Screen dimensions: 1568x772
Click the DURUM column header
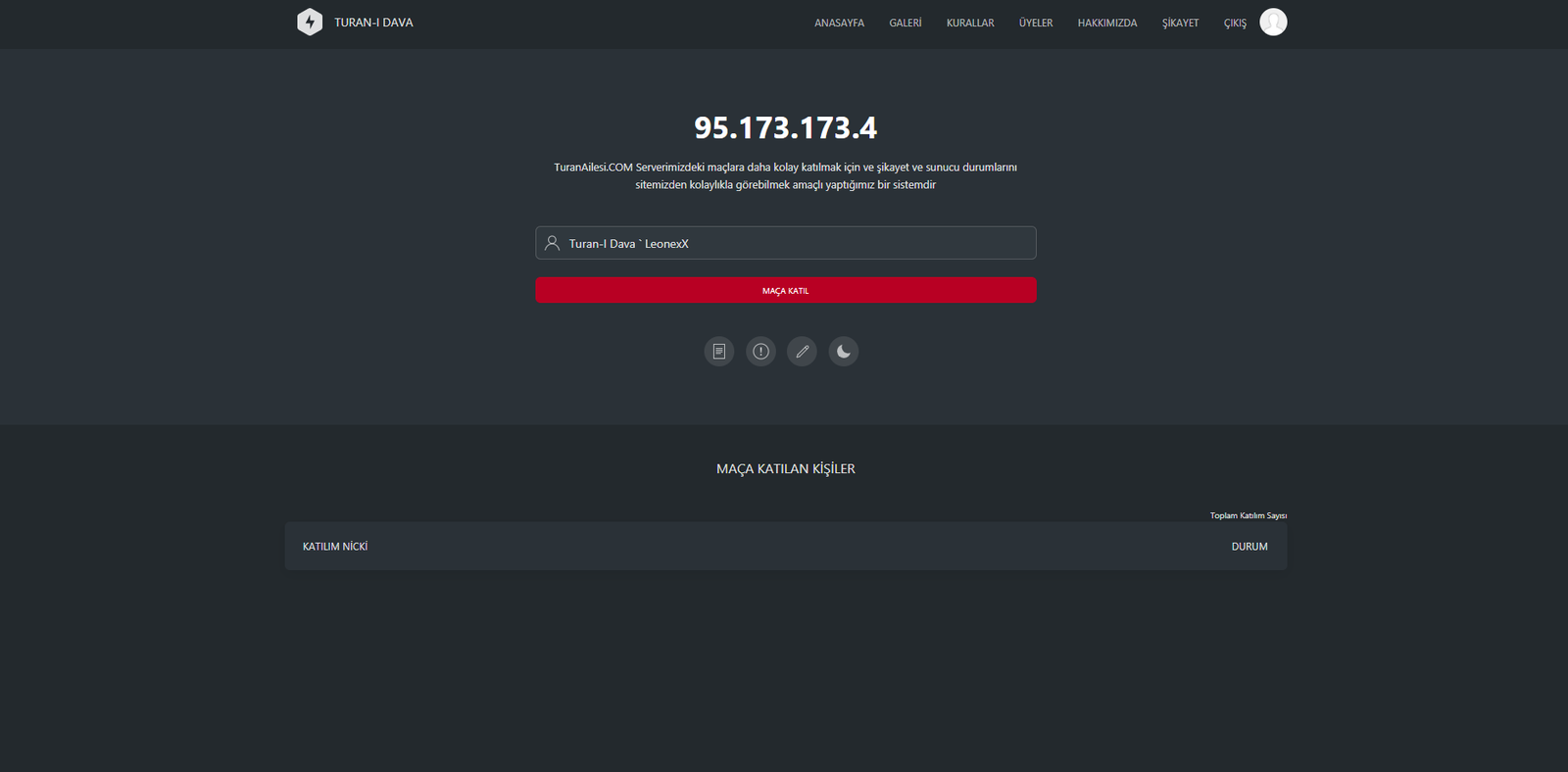click(x=1249, y=547)
